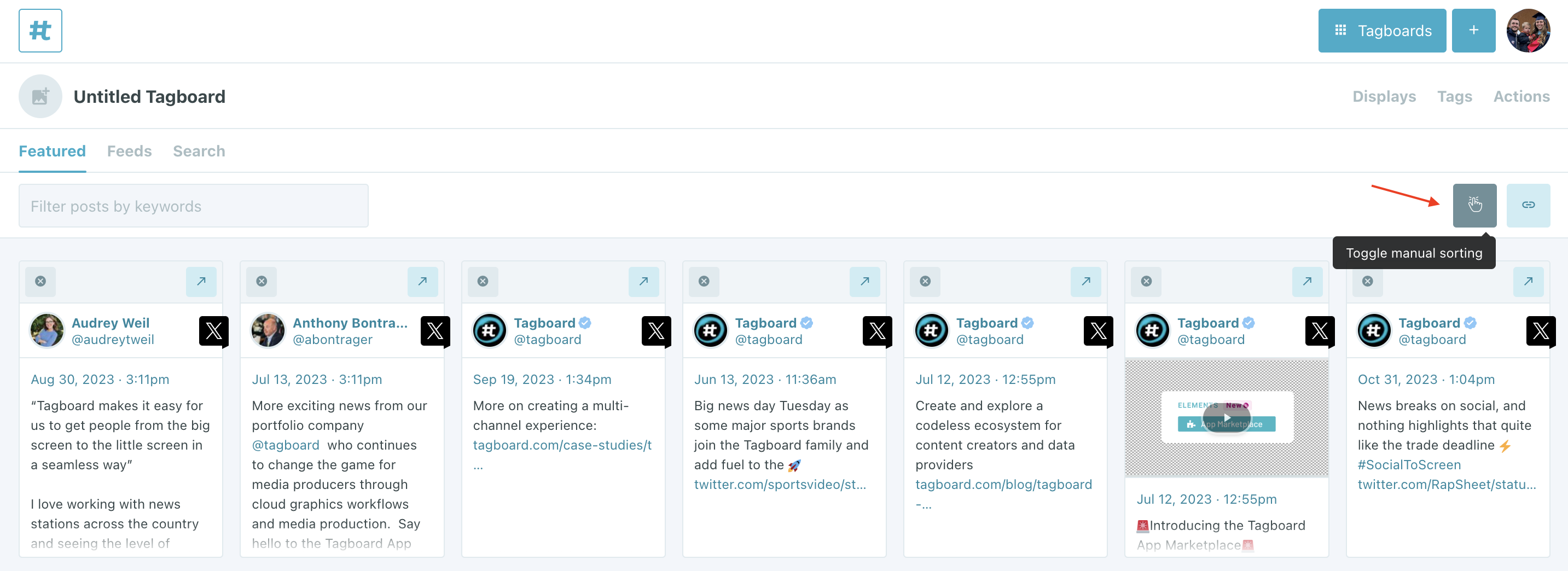Click the Aug 30, 2023 · 3:11pm timestamp
The width and height of the screenshot is (1568, 571).
tap(100, 379)
